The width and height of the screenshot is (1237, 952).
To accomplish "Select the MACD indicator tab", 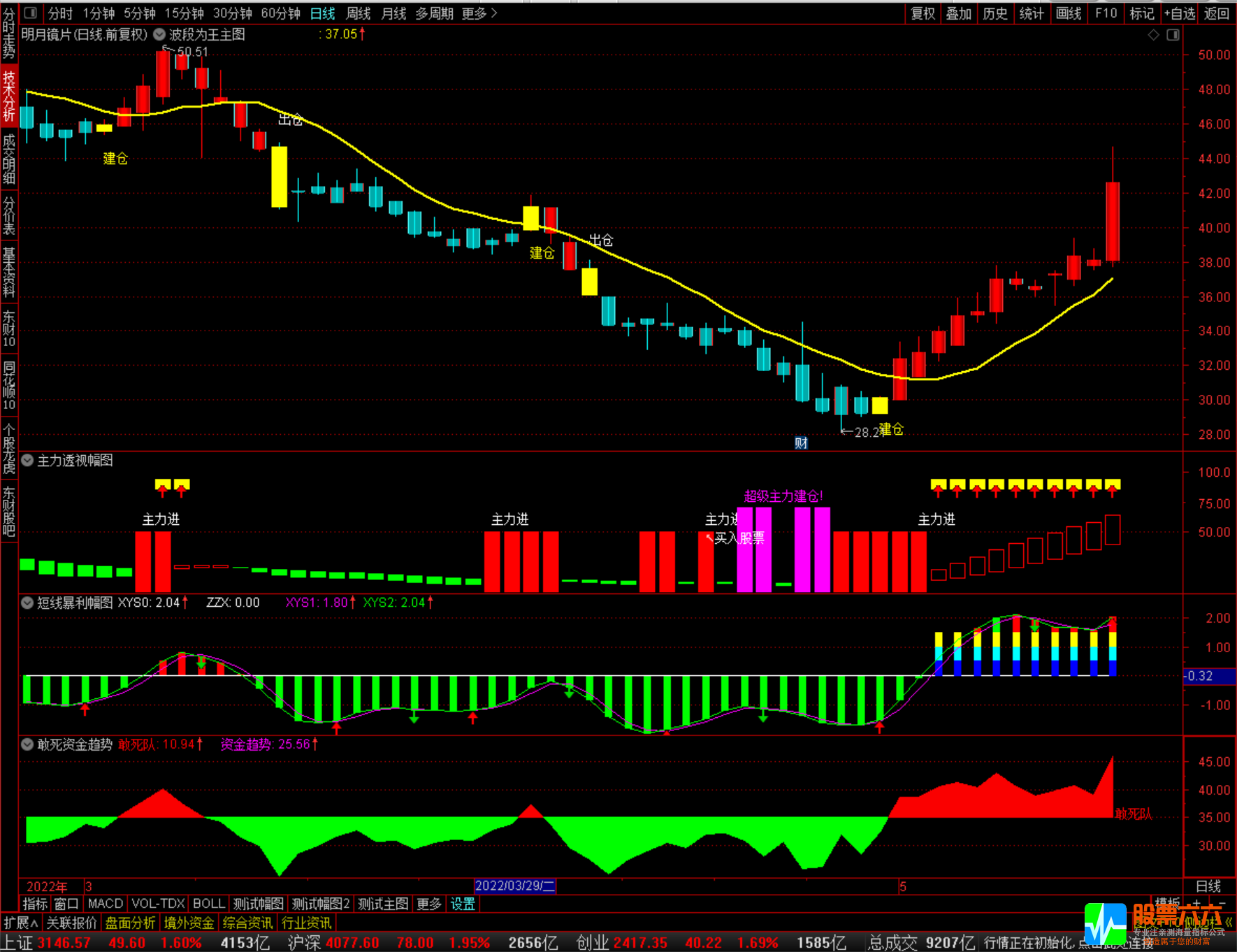I will tap(106, 904).
